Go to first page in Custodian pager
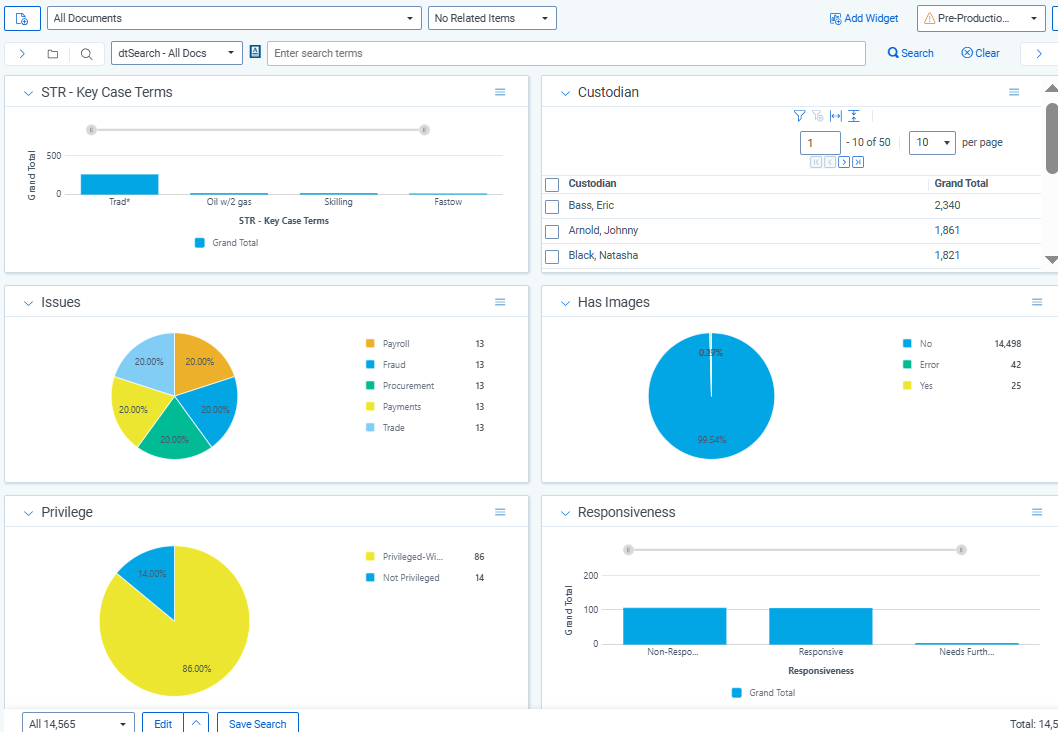The height and width of the screenshot is (732, 1058). 816,162
